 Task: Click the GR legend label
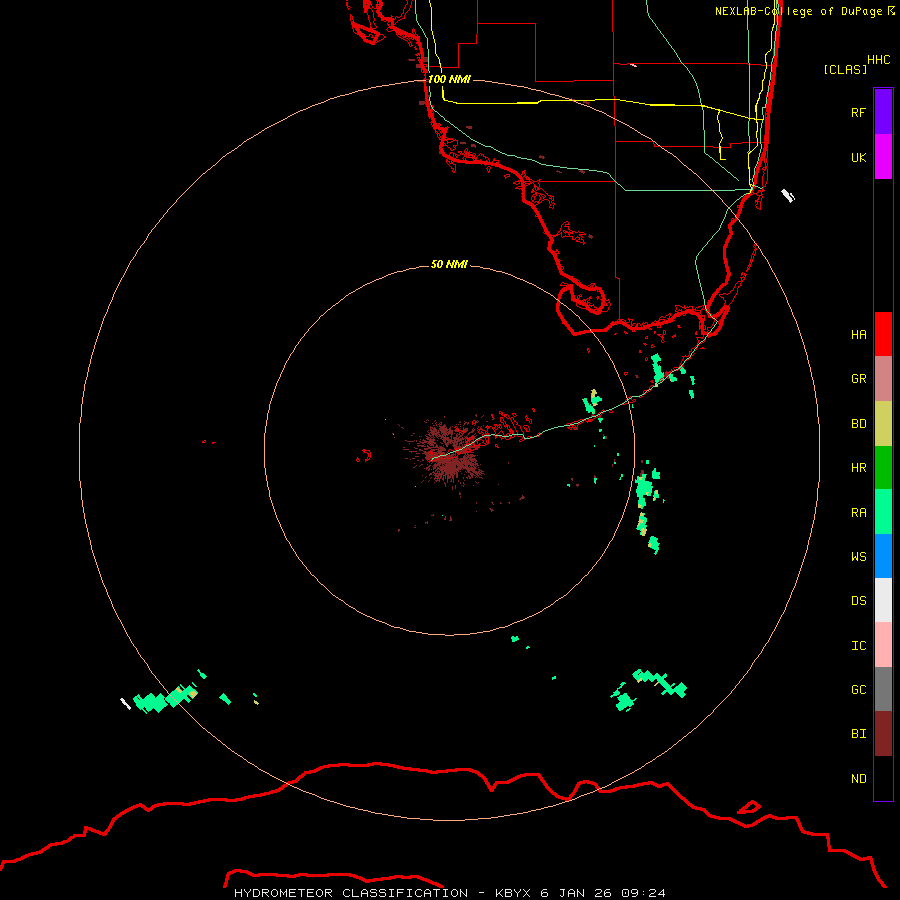click(x=858, y=379)
